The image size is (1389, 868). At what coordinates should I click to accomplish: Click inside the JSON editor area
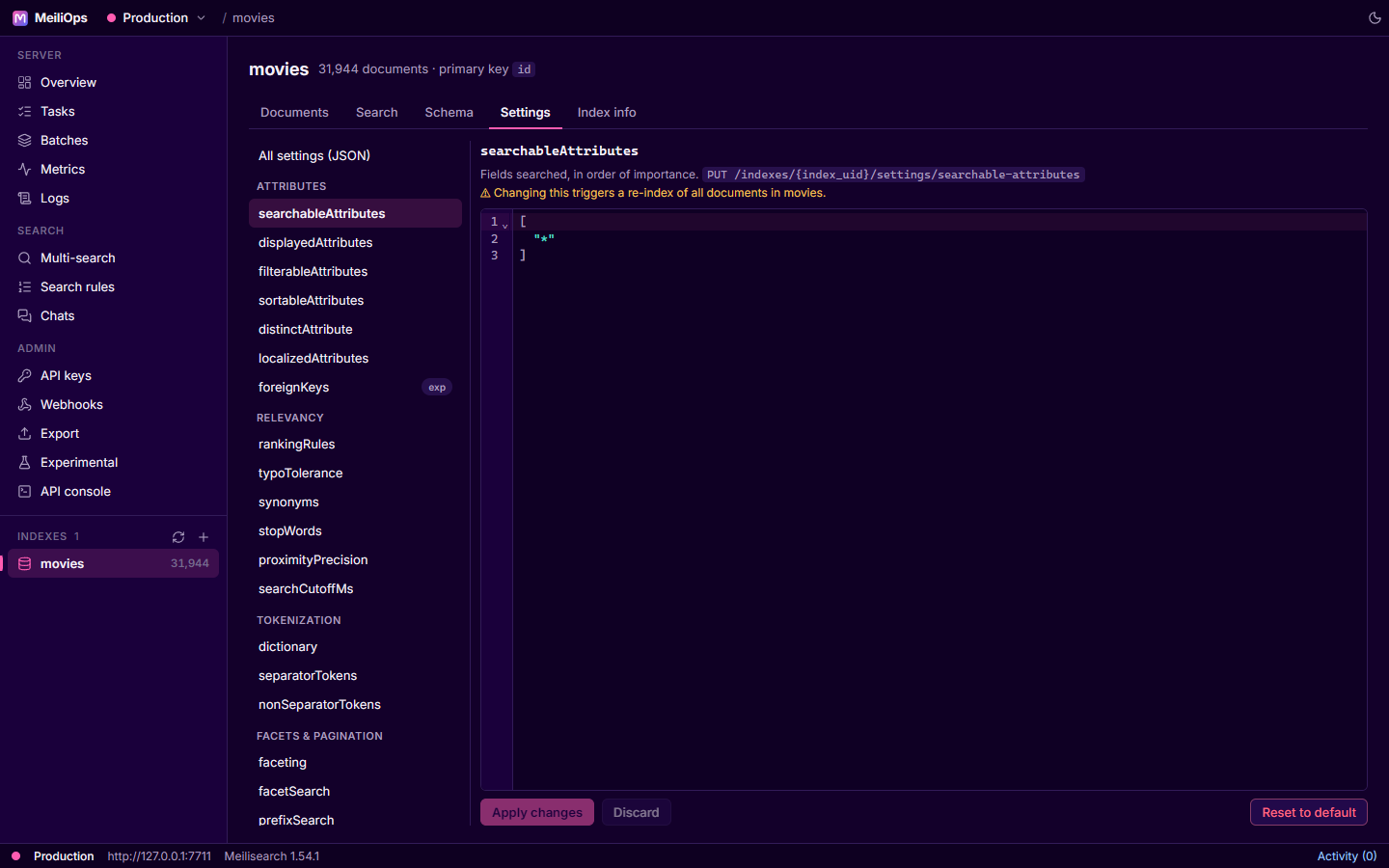click(x=940, y=500)
